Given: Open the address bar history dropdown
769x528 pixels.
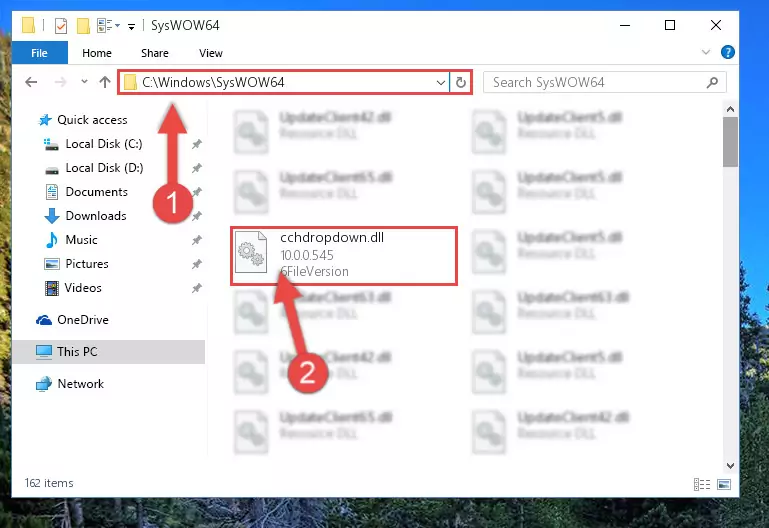Looking at the screenshot, I should tap(441, 82).
